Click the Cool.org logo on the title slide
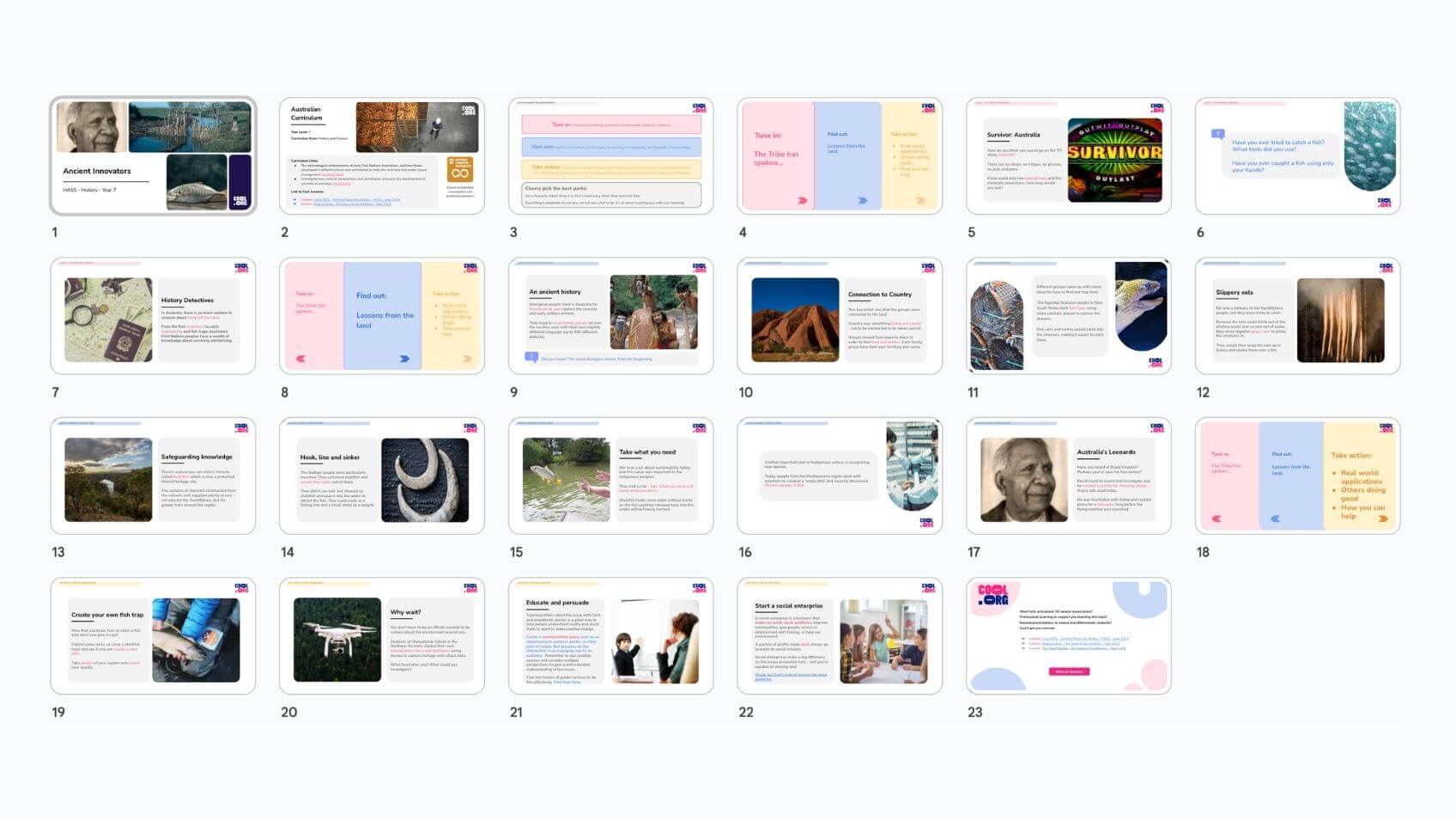 click(240, 201)
